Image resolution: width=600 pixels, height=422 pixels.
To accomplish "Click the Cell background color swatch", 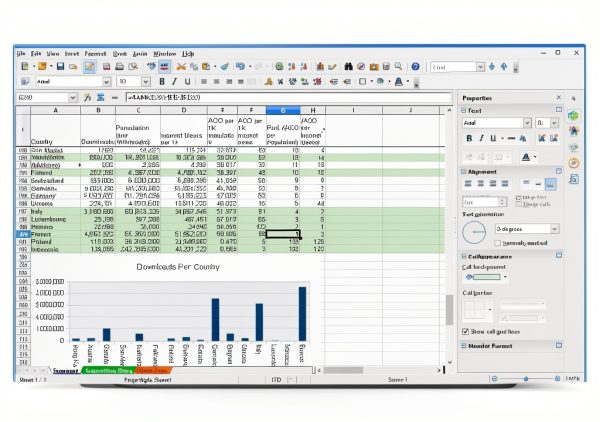I will (486, 277).
